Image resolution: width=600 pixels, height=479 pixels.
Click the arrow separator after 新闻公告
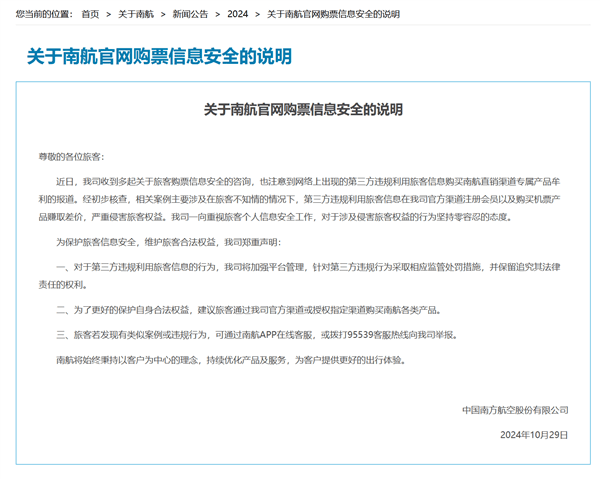[218, 14]
